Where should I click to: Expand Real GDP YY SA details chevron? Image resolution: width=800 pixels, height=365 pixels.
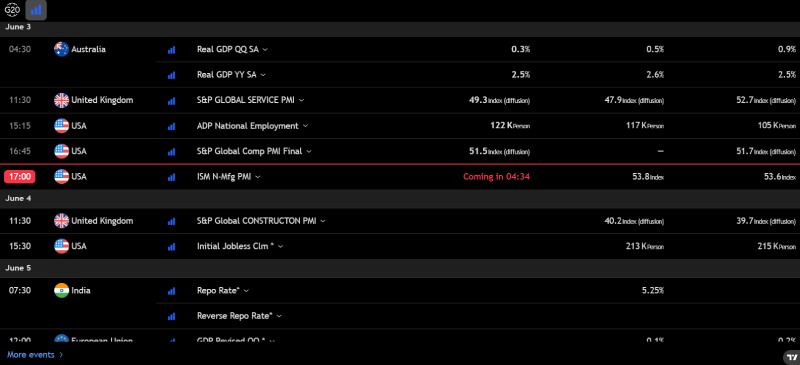click(263, 75)
